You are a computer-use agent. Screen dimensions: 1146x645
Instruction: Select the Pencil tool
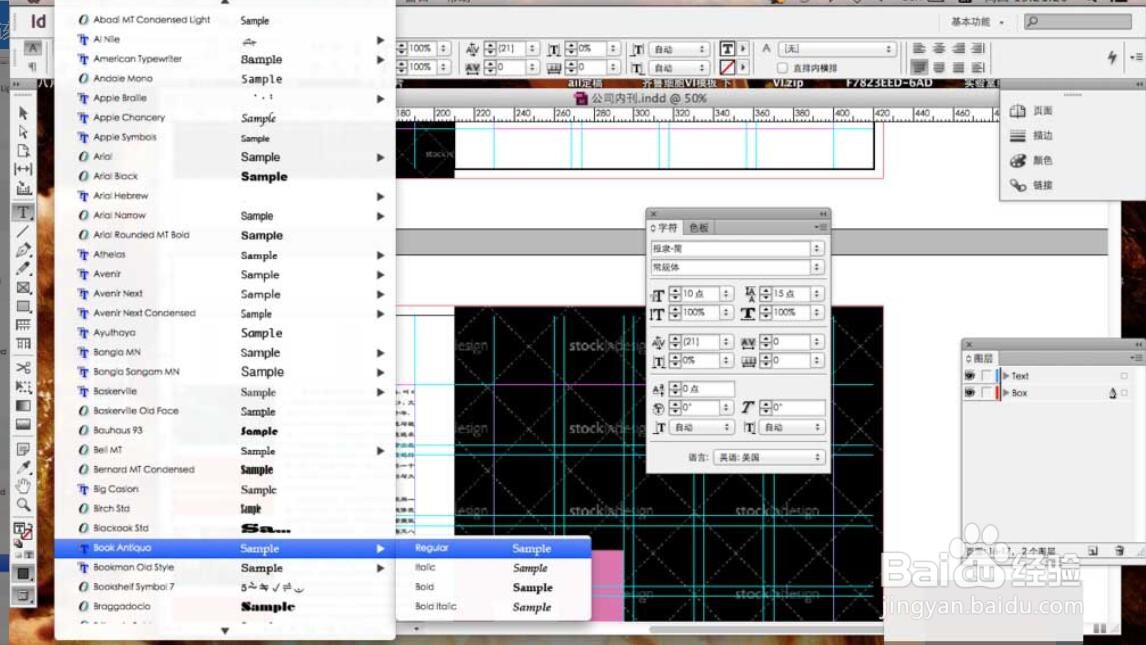click(x=23, y=269)
